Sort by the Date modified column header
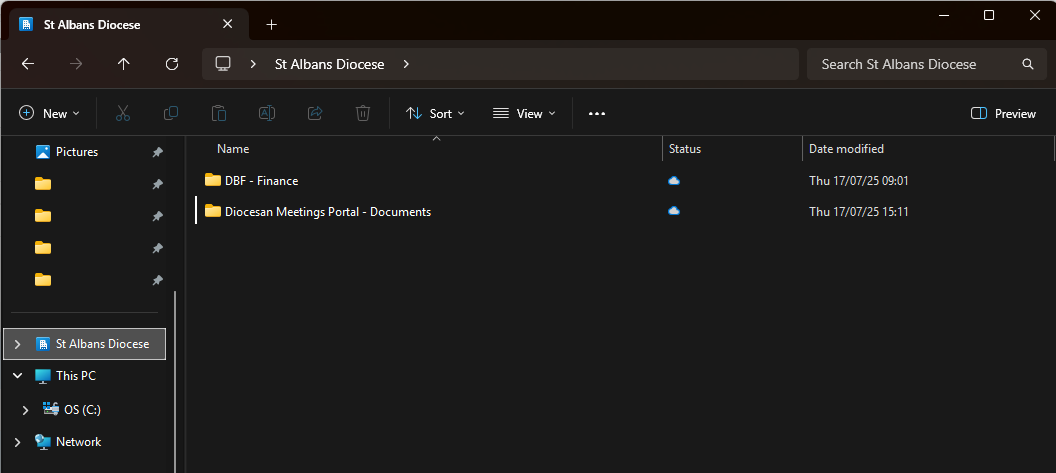 [846, 149]
